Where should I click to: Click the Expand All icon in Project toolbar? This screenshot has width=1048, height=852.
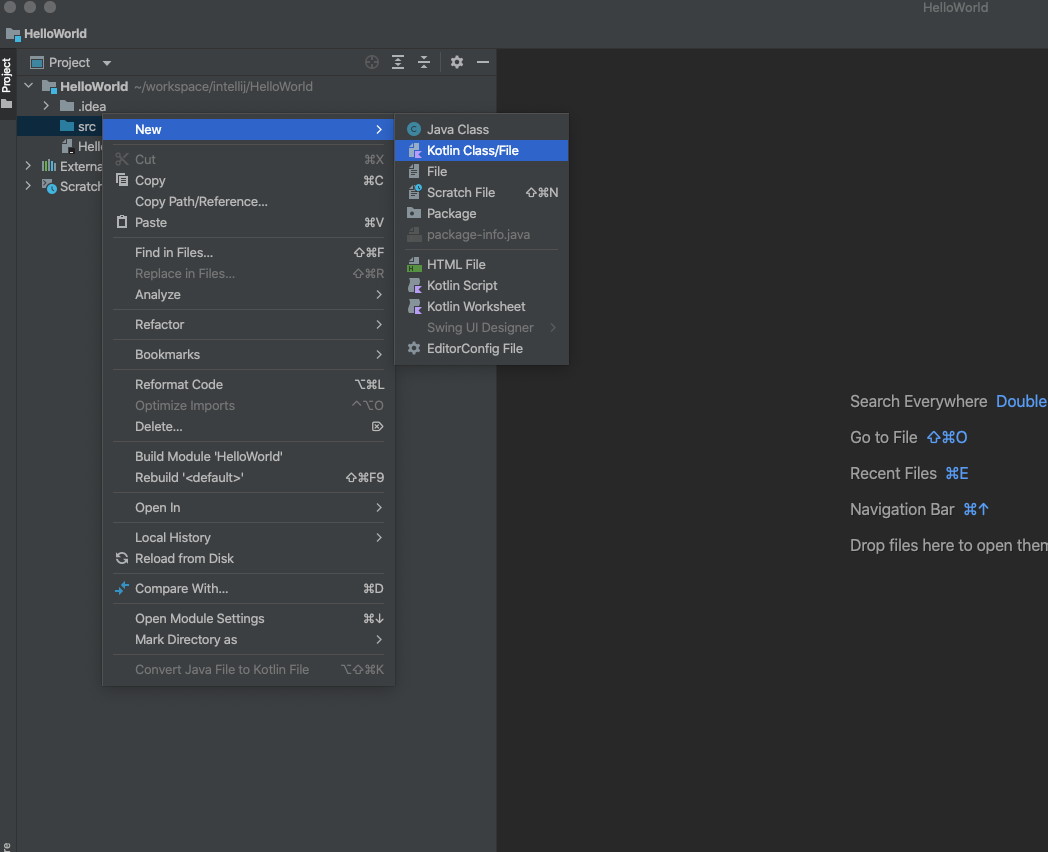[x=398, y=62]
